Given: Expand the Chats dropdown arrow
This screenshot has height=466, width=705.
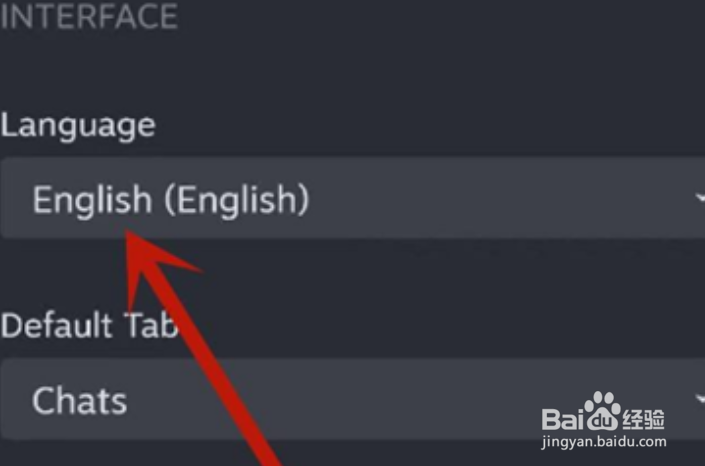Looking at the screenshot, I should point(700,399).
